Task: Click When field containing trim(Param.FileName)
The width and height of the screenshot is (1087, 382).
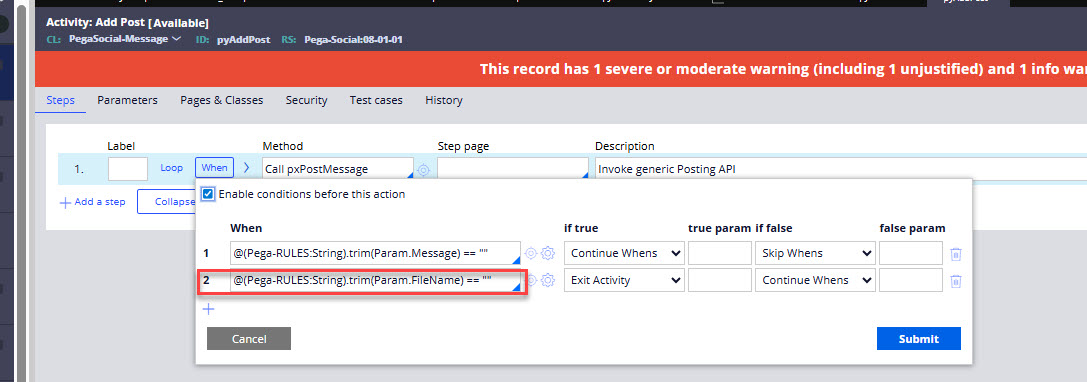Action: pyautogui.click(x=375, y=280)
